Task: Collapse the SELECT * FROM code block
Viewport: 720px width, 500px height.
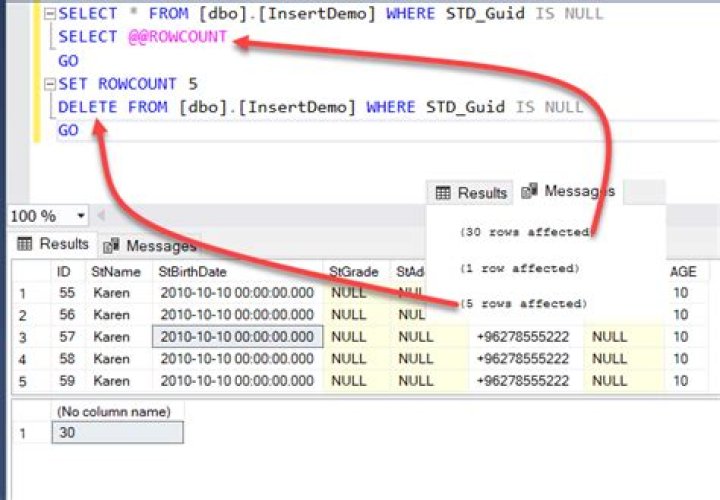Action: [x=50, y=14]
